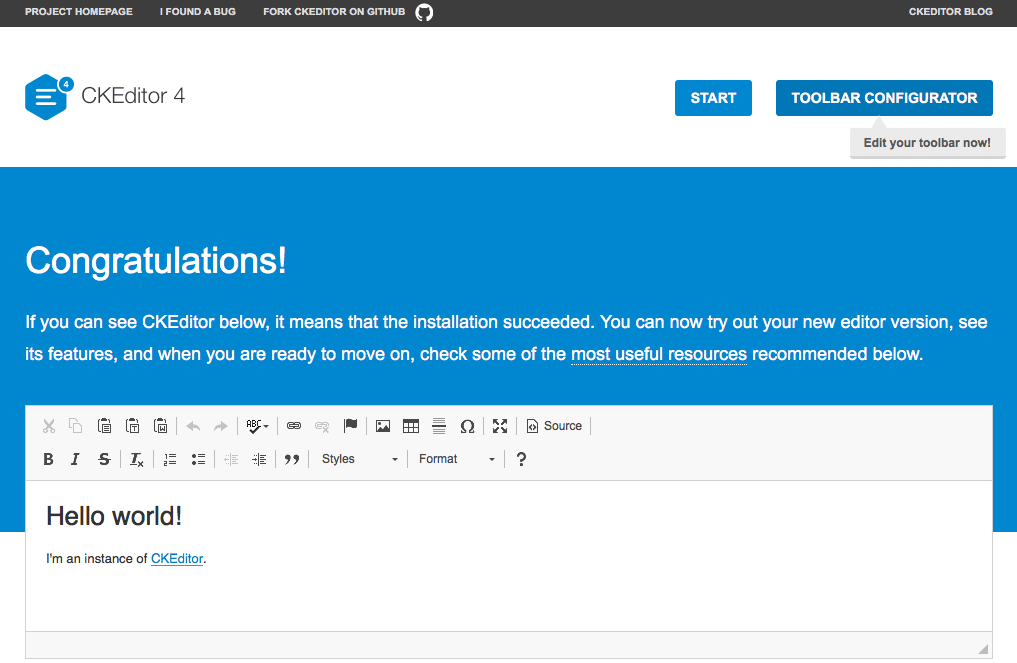Click the Copy icon in editor toolbar
Image resolution: width=1017 pixels, height=663 pixels.
[x=76, y=426]
